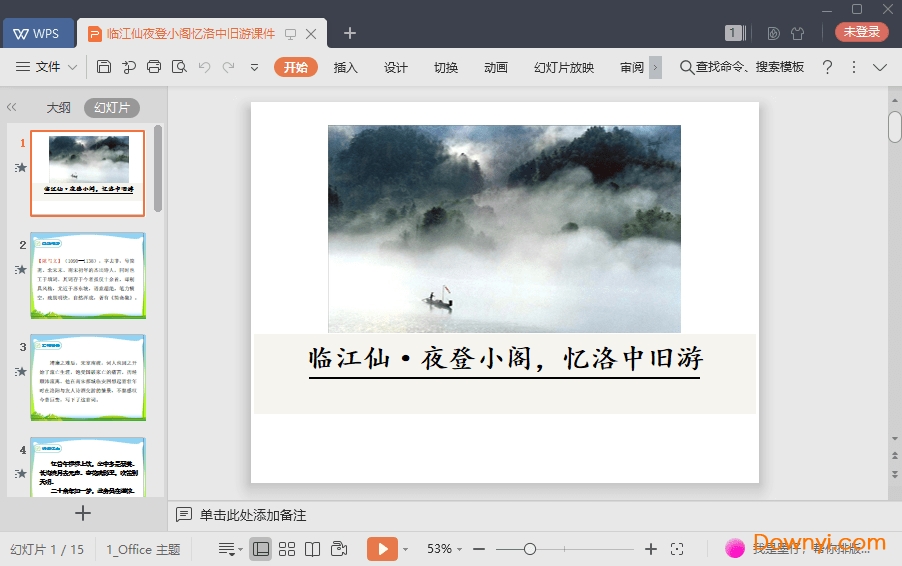Click animation star icon of slide 1
The image size is (902, 566).
pos(21,167)
